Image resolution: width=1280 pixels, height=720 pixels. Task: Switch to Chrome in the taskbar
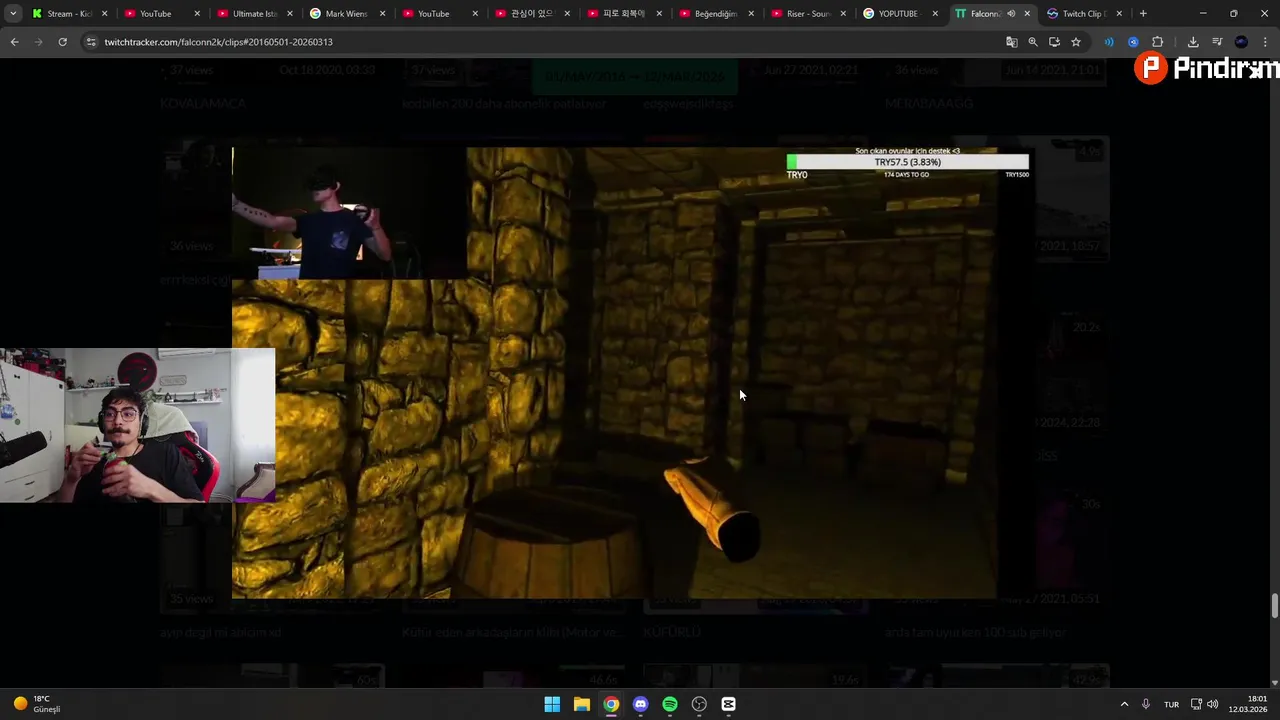[611, 704]
